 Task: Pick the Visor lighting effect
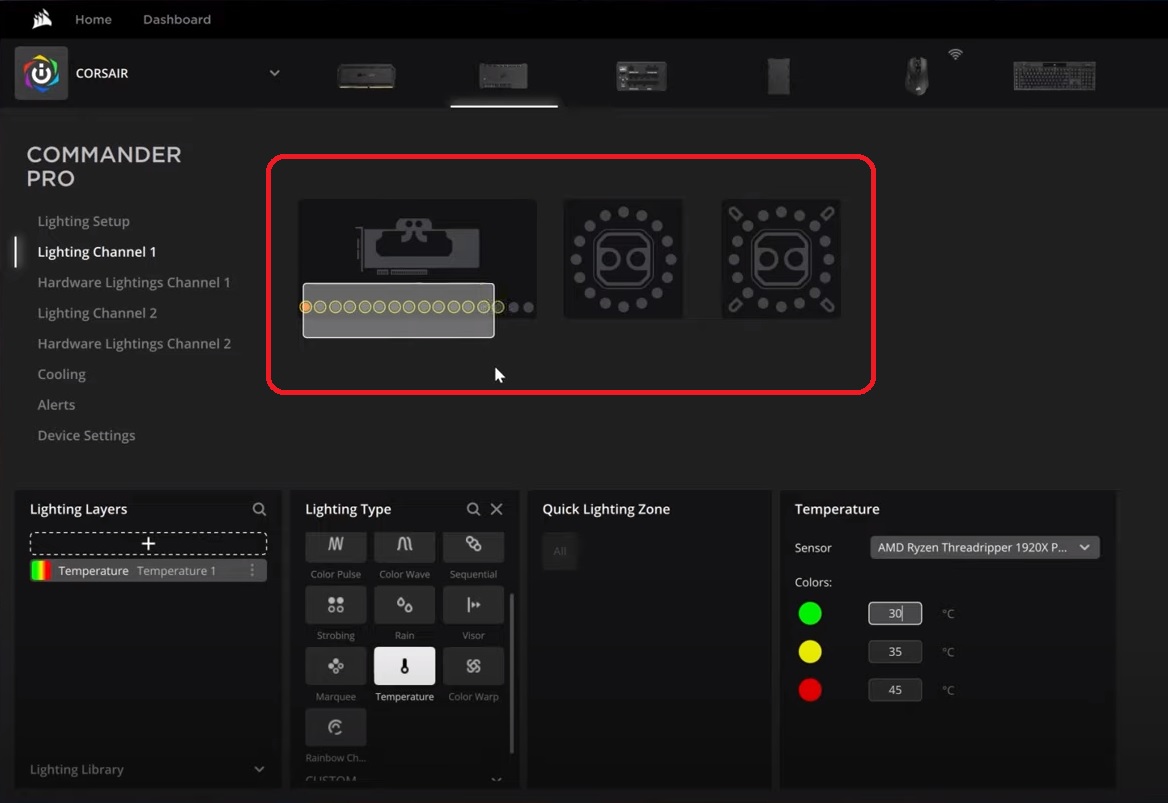473,605
